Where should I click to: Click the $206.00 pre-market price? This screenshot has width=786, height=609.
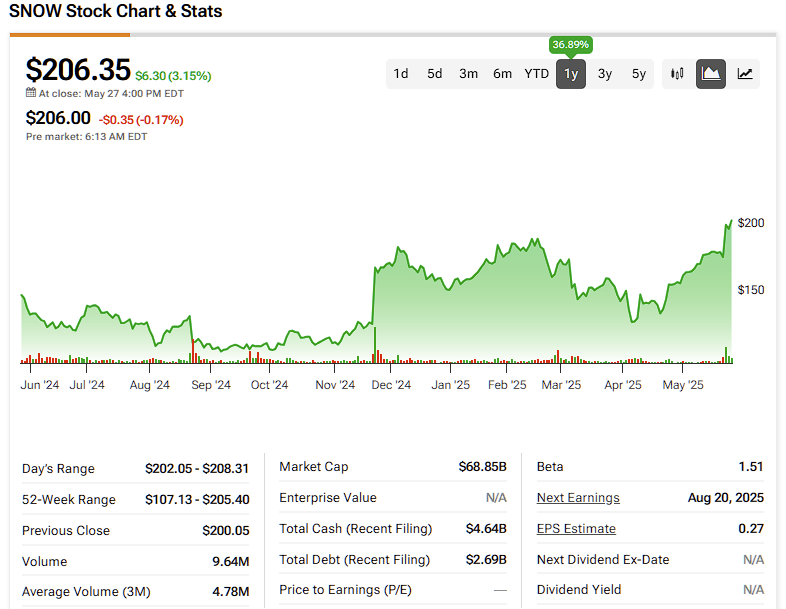click(x=58, y=118)
